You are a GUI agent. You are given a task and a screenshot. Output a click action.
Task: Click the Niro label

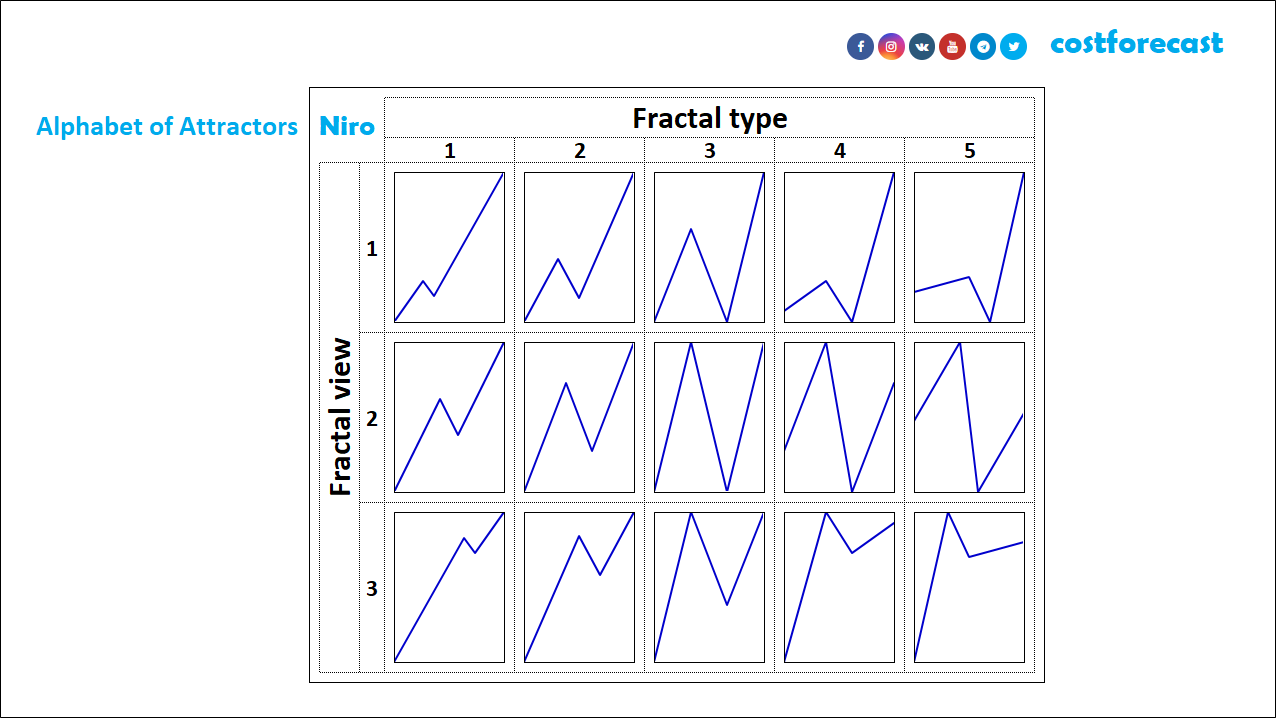coord(347,127)
